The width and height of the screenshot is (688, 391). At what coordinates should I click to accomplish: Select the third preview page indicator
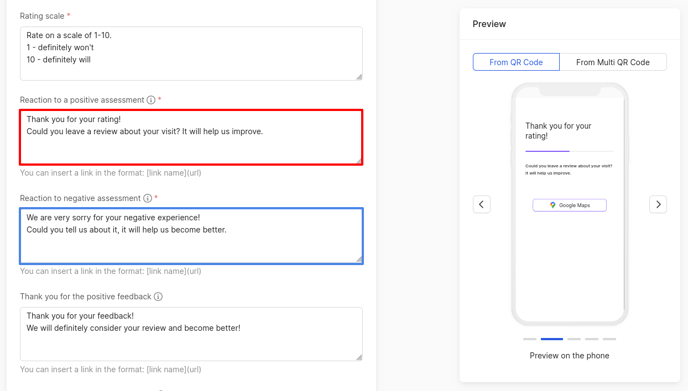pyautogui.click(x=574, y=339)
